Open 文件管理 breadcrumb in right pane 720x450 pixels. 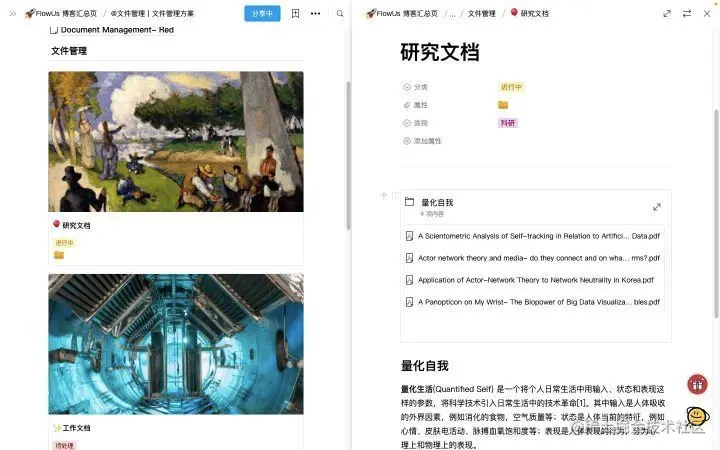(x=482, y=13)
